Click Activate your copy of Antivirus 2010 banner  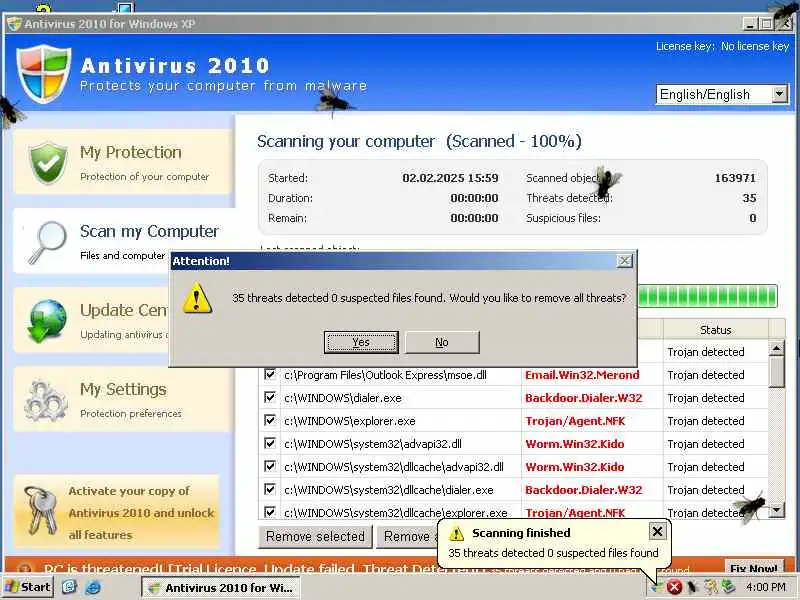[117, 512]
